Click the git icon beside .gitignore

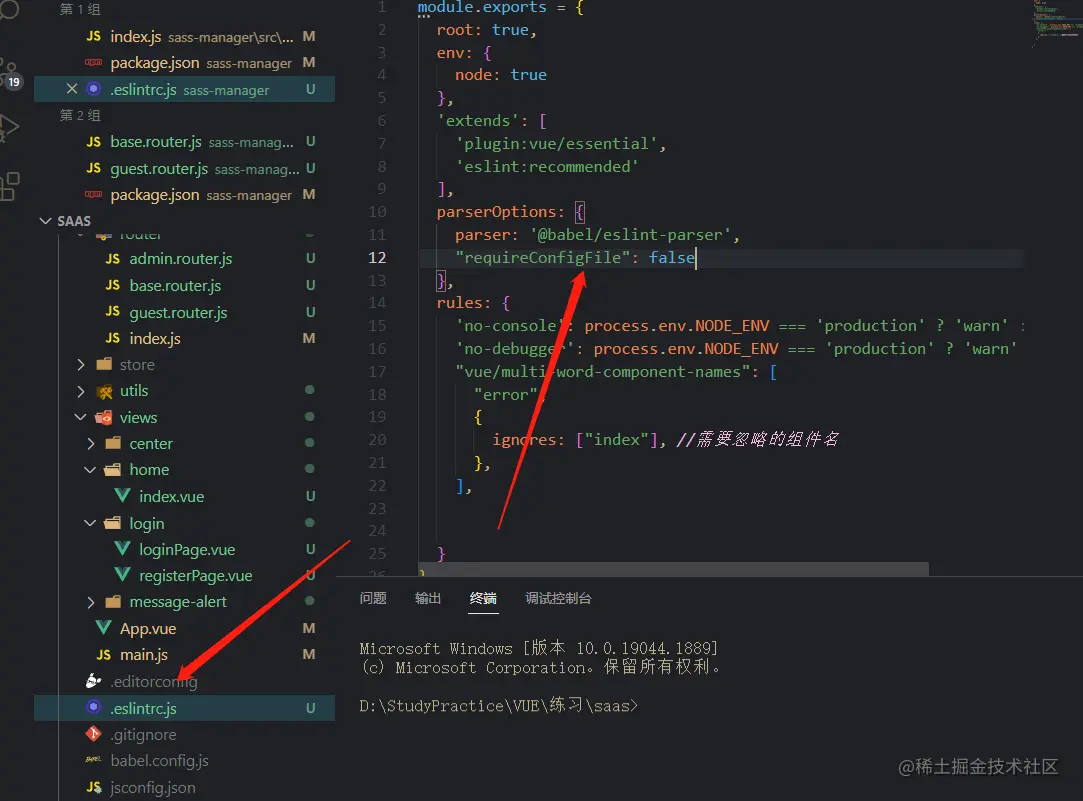93,734
